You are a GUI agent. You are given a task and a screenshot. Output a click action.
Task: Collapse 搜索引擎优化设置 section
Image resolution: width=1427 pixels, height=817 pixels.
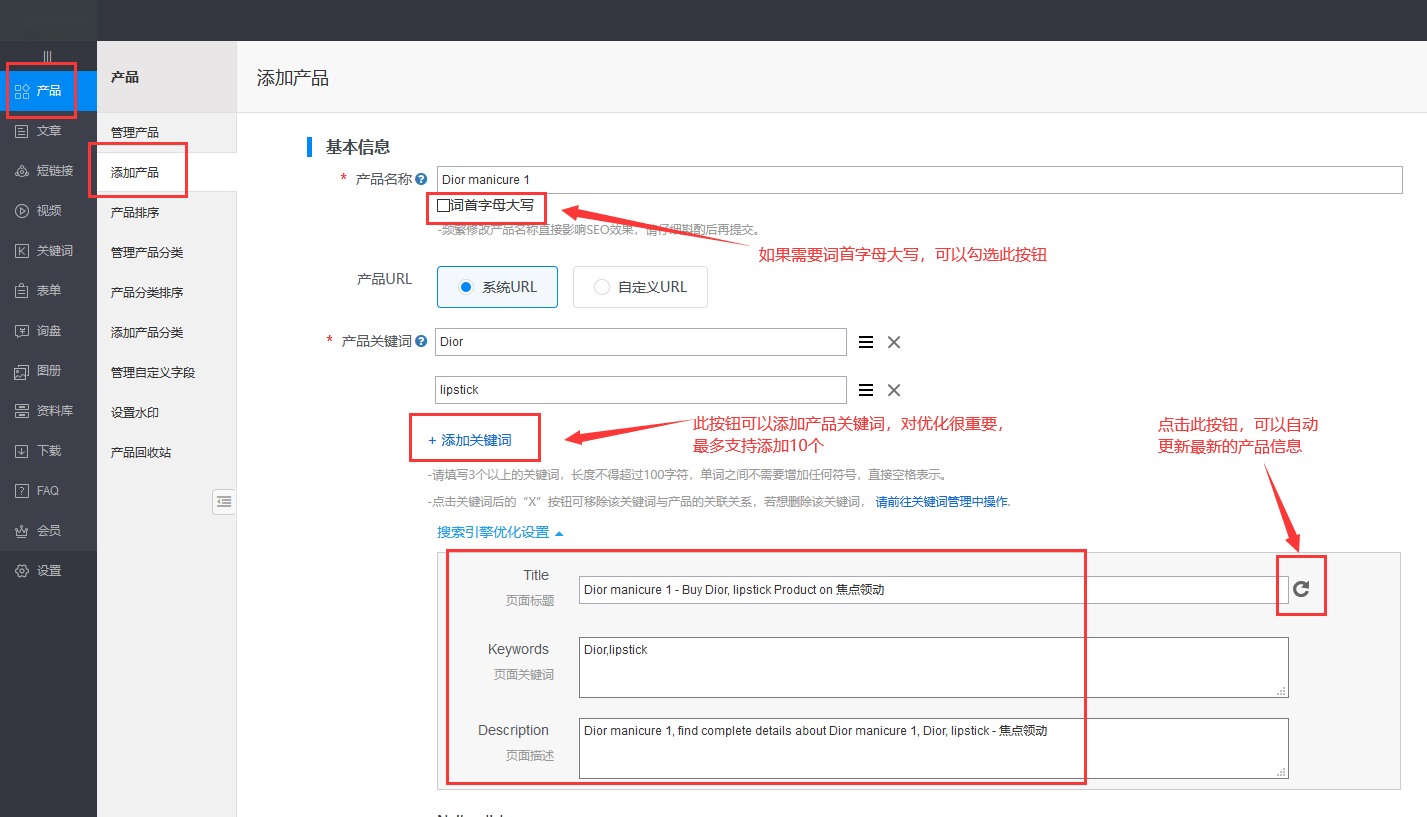click(x=500, y=532)
